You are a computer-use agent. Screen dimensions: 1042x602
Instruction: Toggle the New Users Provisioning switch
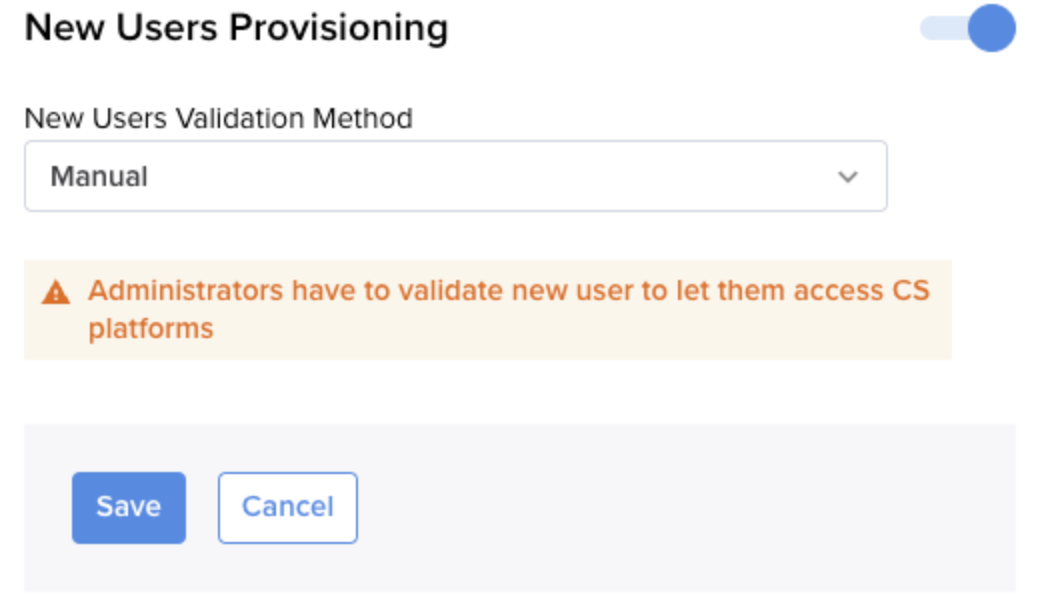(968, 28)
